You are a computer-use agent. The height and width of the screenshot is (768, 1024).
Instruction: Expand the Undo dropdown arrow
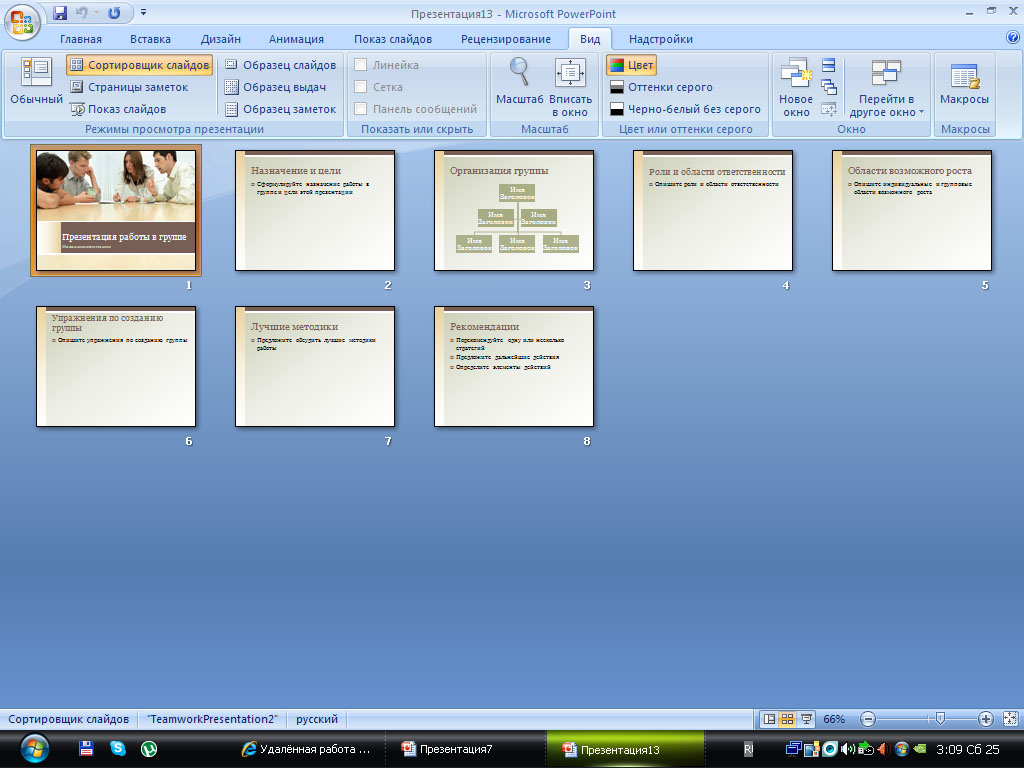97,14
